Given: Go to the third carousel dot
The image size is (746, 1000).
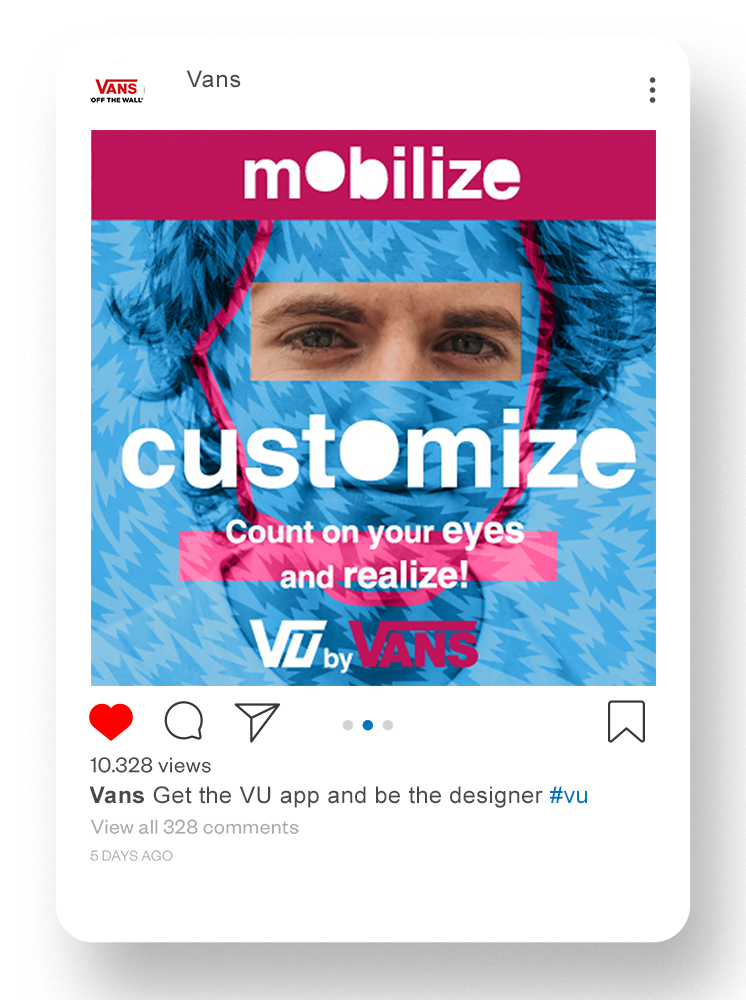Looking at the screenshot, I should (x=388, y=725).
